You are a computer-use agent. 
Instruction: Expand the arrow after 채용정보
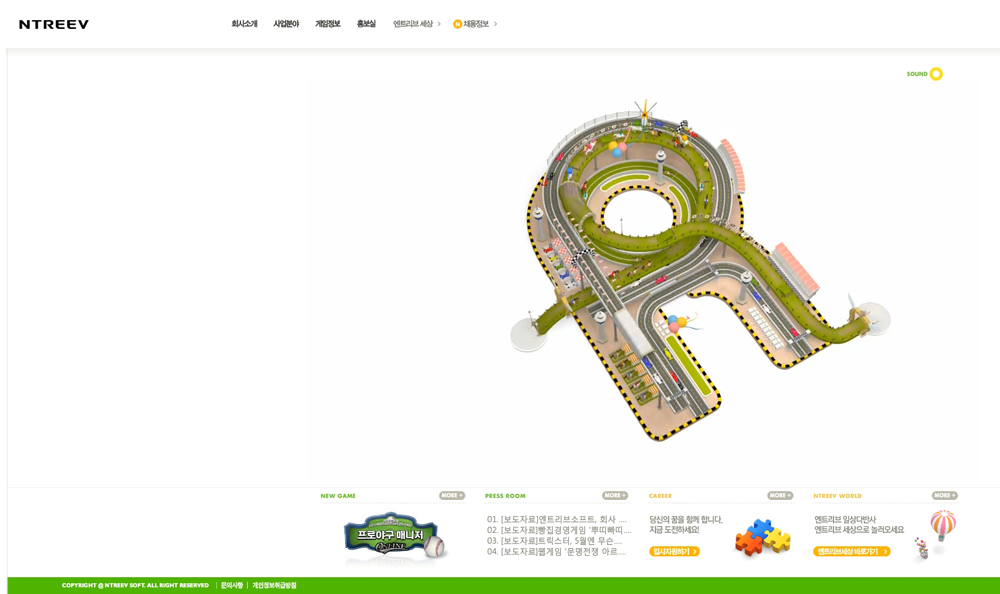click(495, 24)
